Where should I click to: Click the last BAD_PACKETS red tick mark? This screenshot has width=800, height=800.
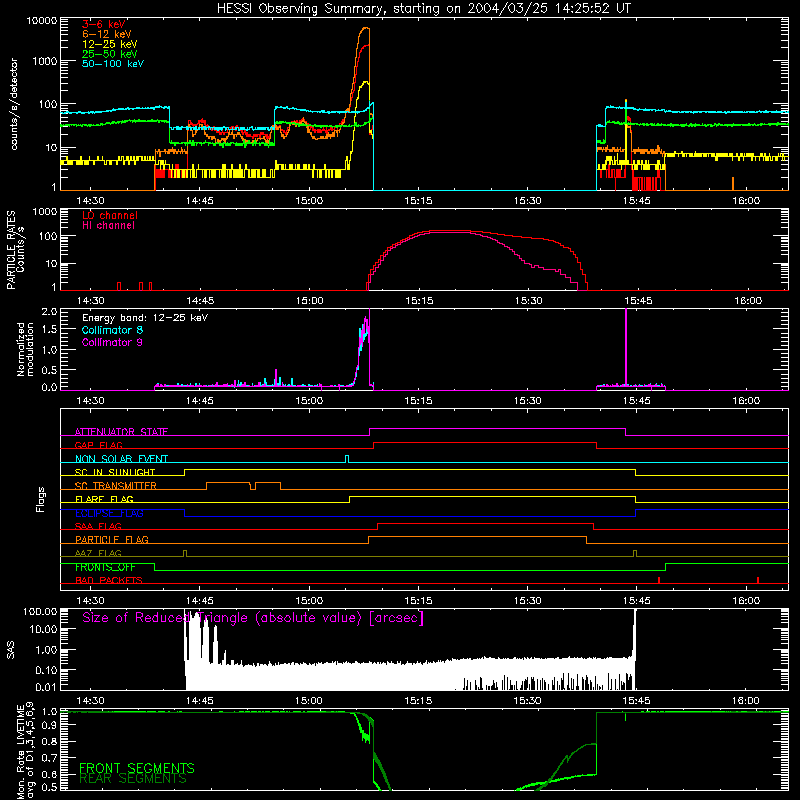(x=758, y=580)
